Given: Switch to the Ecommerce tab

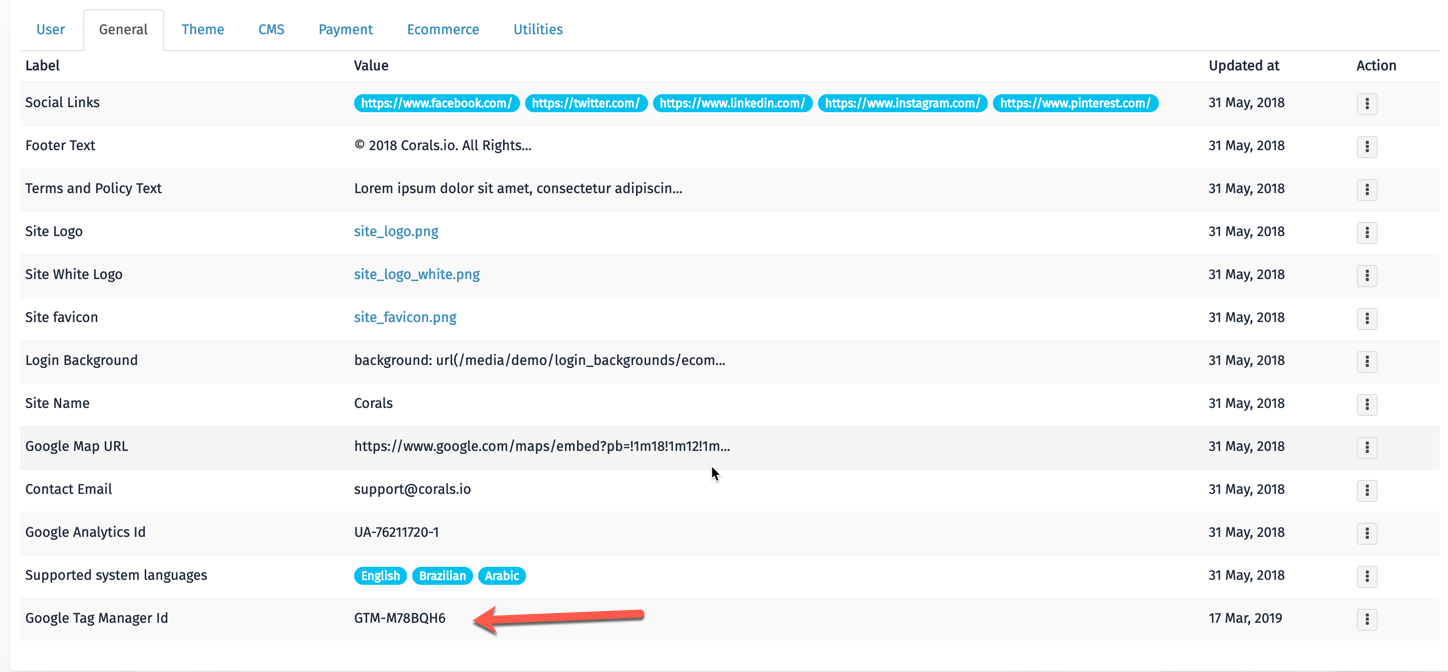Looking at the screenshot, I should point(443,29).
